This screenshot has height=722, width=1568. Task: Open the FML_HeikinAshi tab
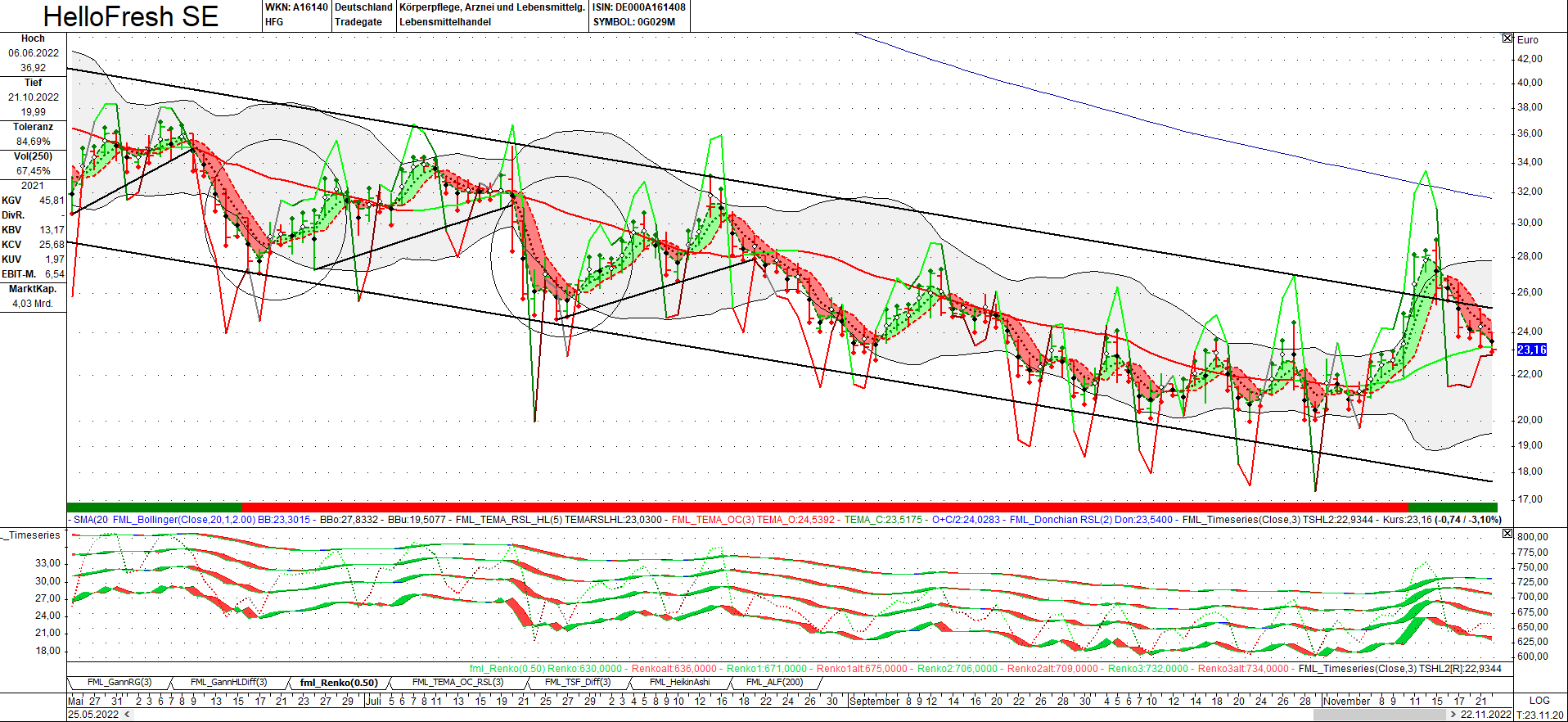[679, 683]
